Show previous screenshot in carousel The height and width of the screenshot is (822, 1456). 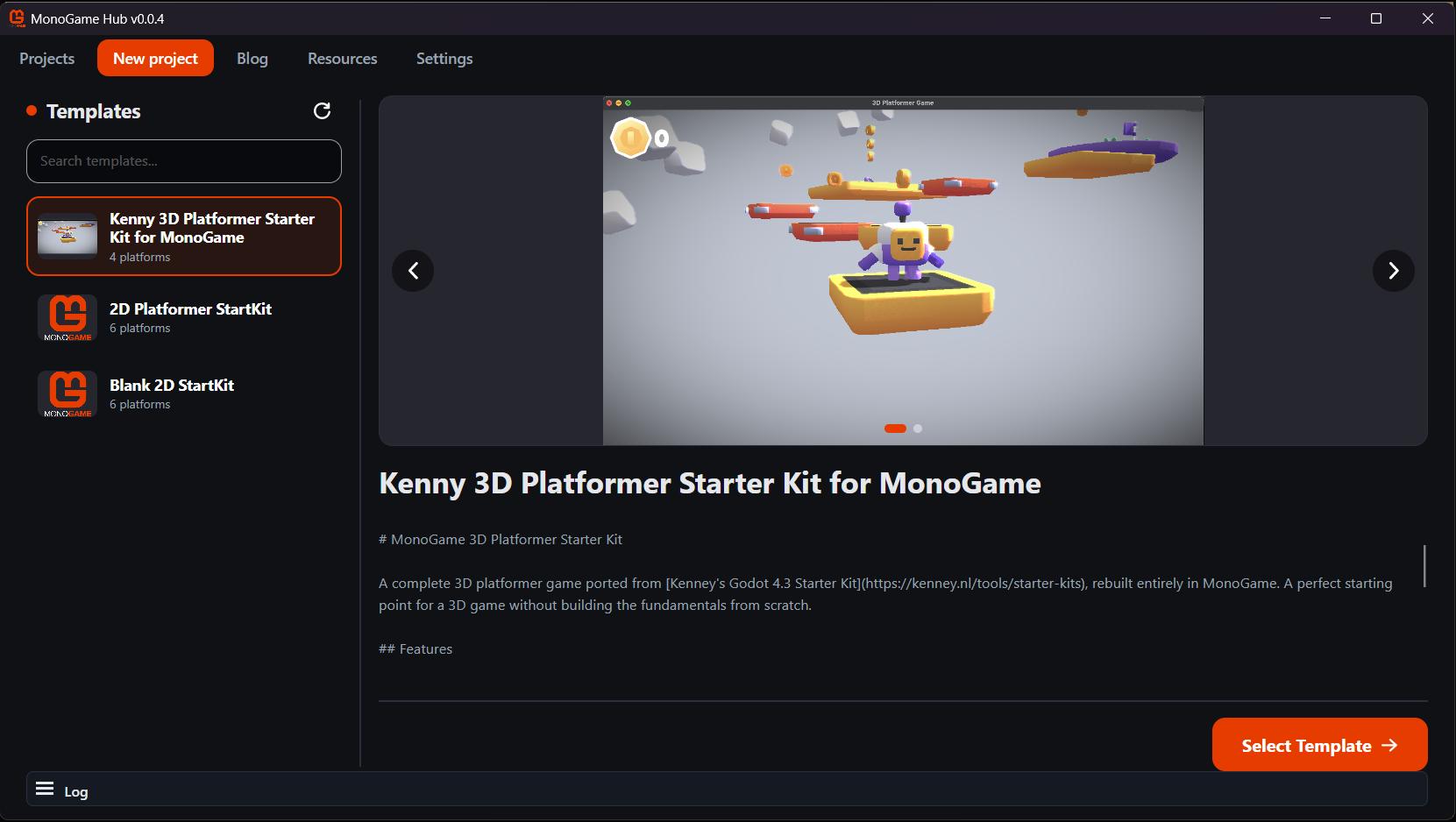tap(413, 271)
